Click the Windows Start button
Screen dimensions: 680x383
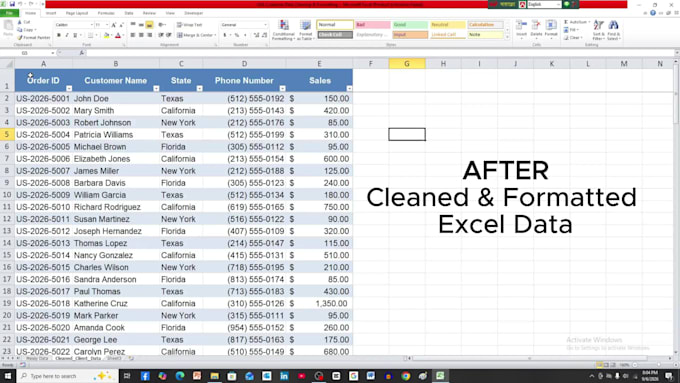8,376
